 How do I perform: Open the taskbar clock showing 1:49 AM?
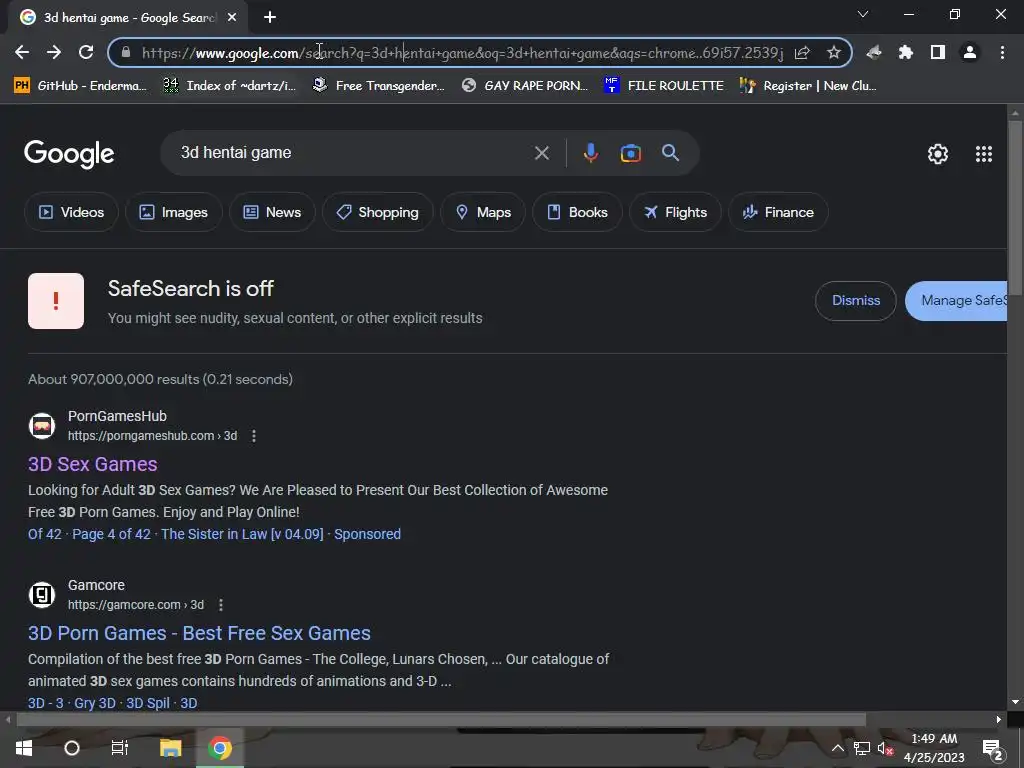934,748
